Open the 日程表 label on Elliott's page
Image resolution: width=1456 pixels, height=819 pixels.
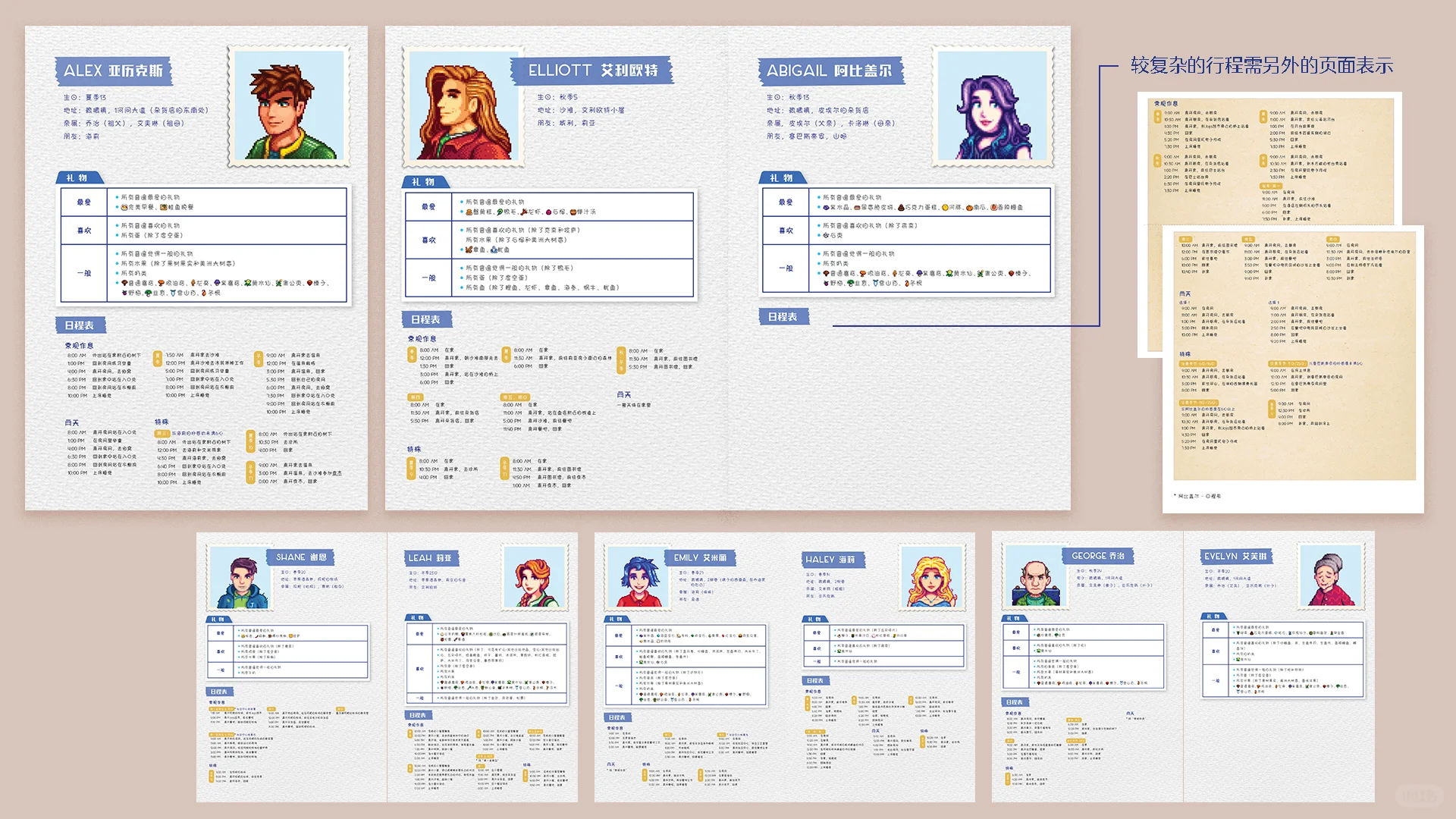tap(425, 320)
